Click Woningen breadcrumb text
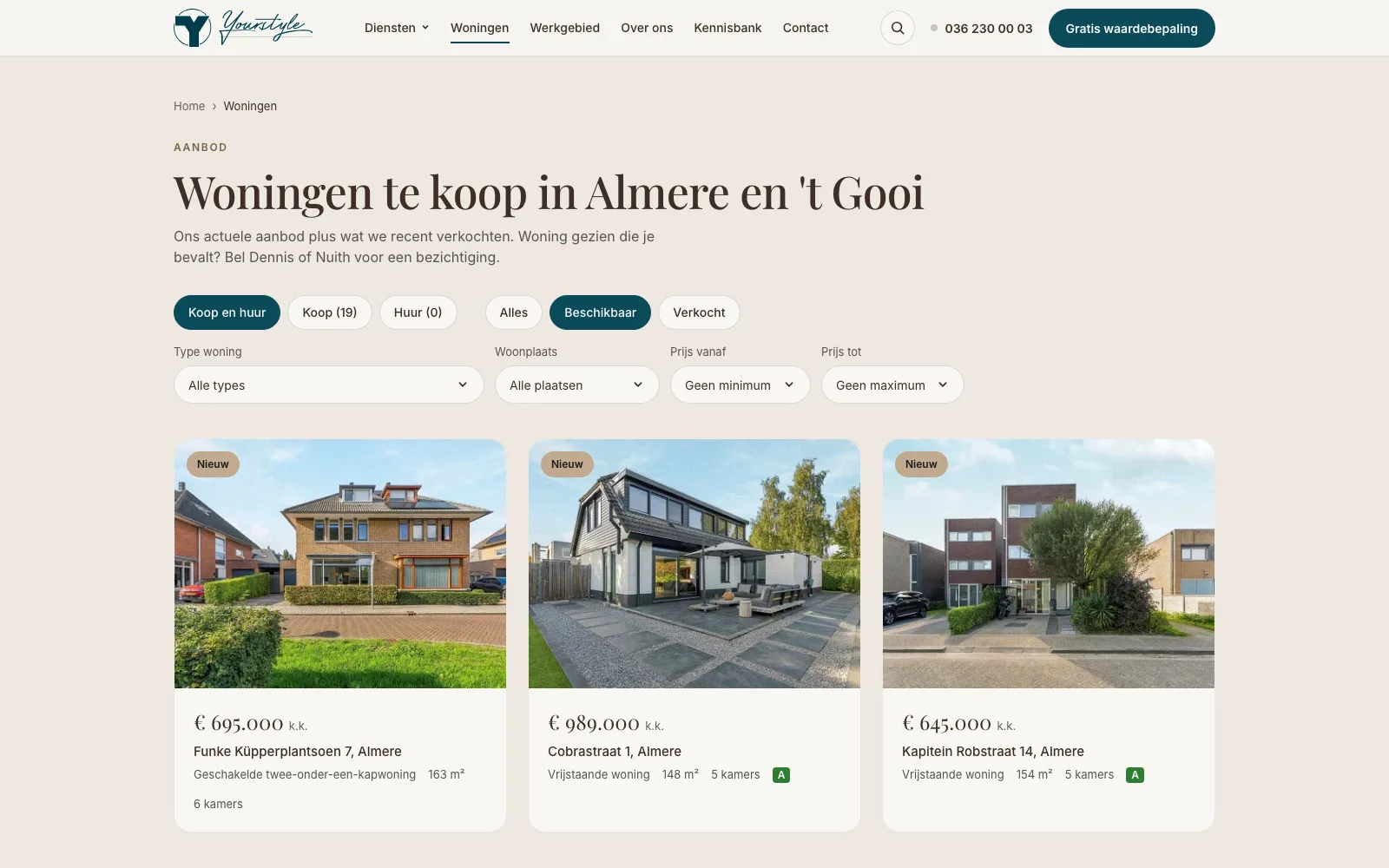This screenshot has height=868, width=1389. pyautogui.click(x=250, y=106)
